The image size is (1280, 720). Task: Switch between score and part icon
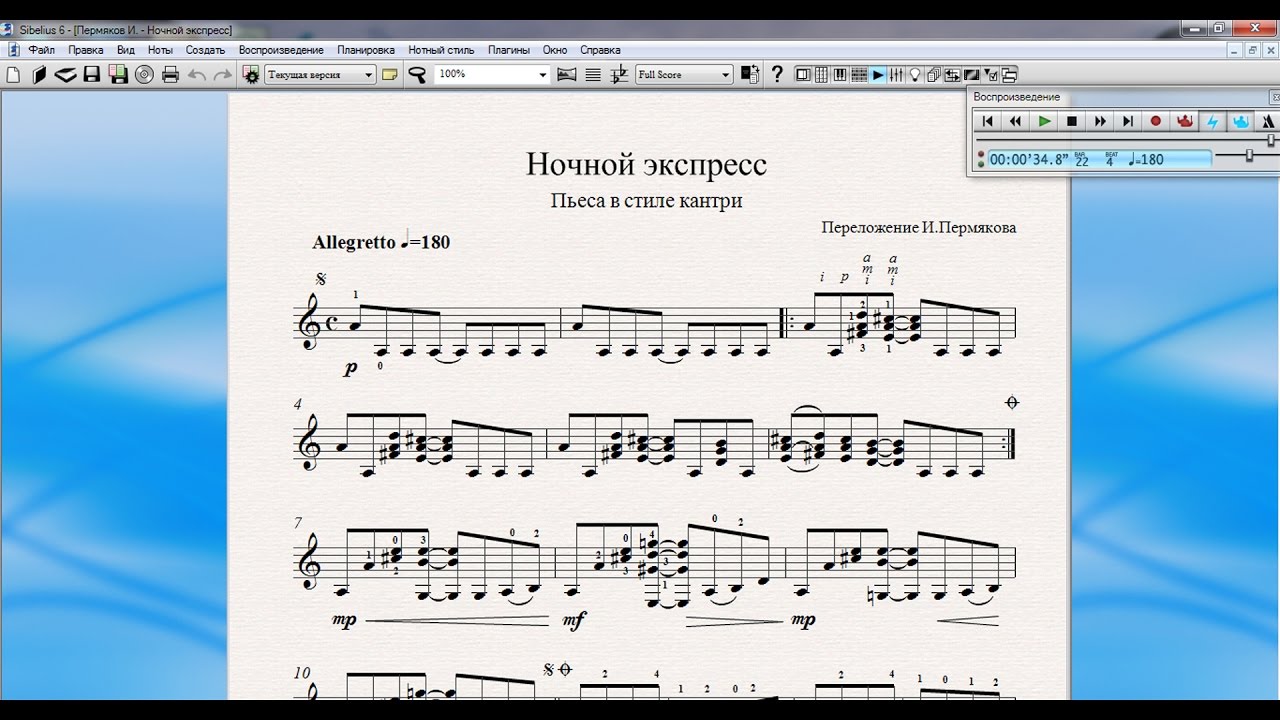pyautogui.click(x=750, y=74)
